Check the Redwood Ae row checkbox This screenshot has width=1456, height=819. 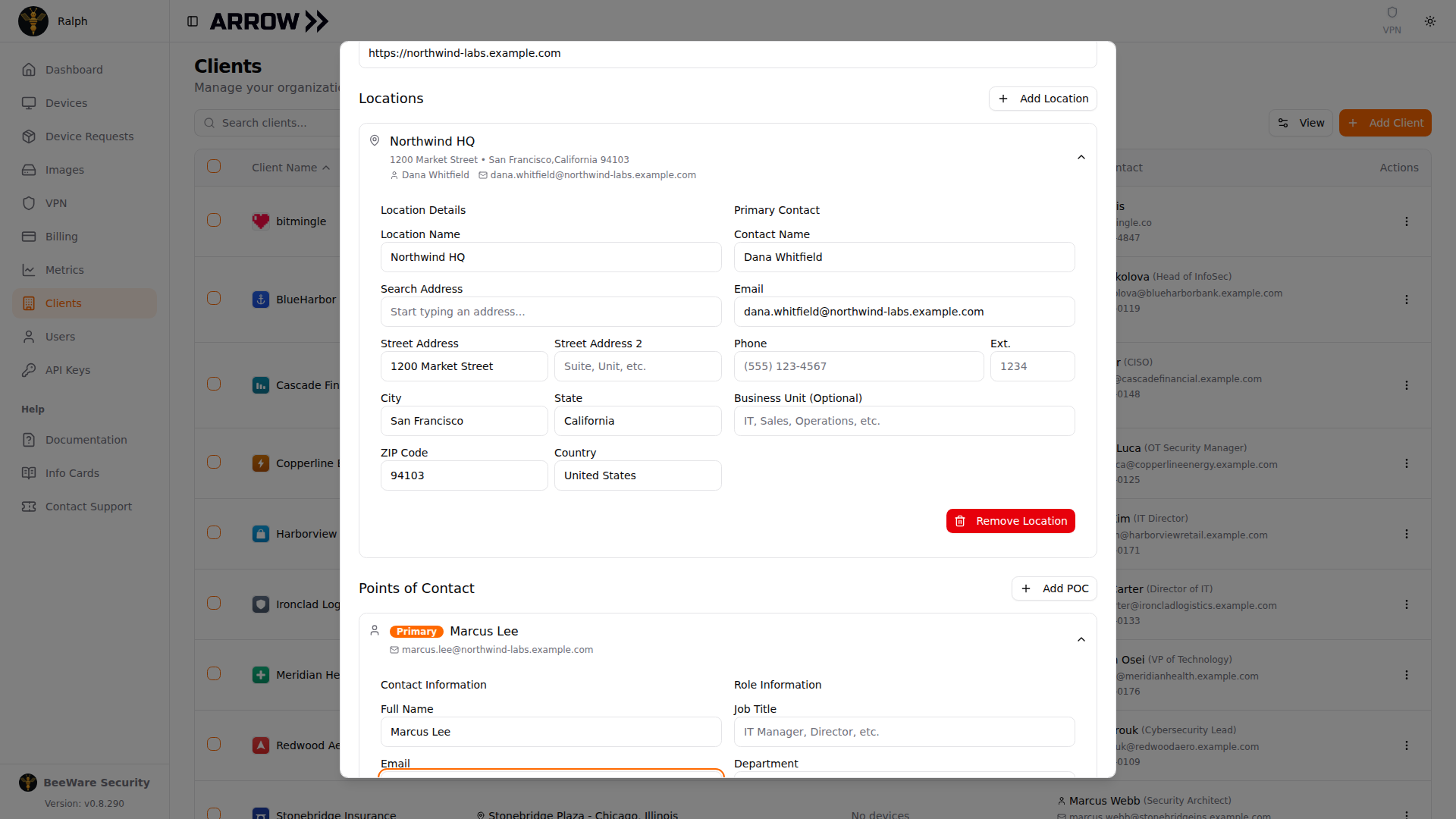214,744
